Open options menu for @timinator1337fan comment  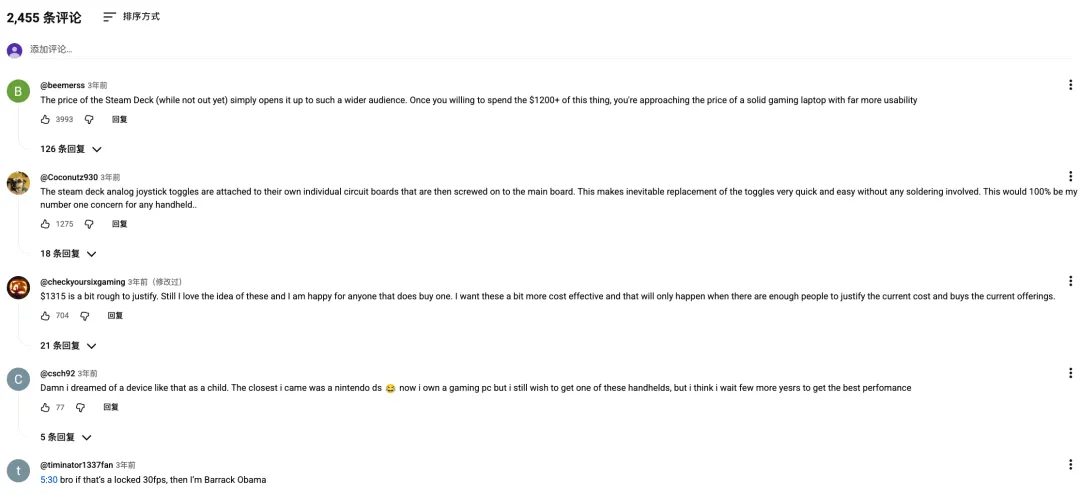[x=1070, y=465]
